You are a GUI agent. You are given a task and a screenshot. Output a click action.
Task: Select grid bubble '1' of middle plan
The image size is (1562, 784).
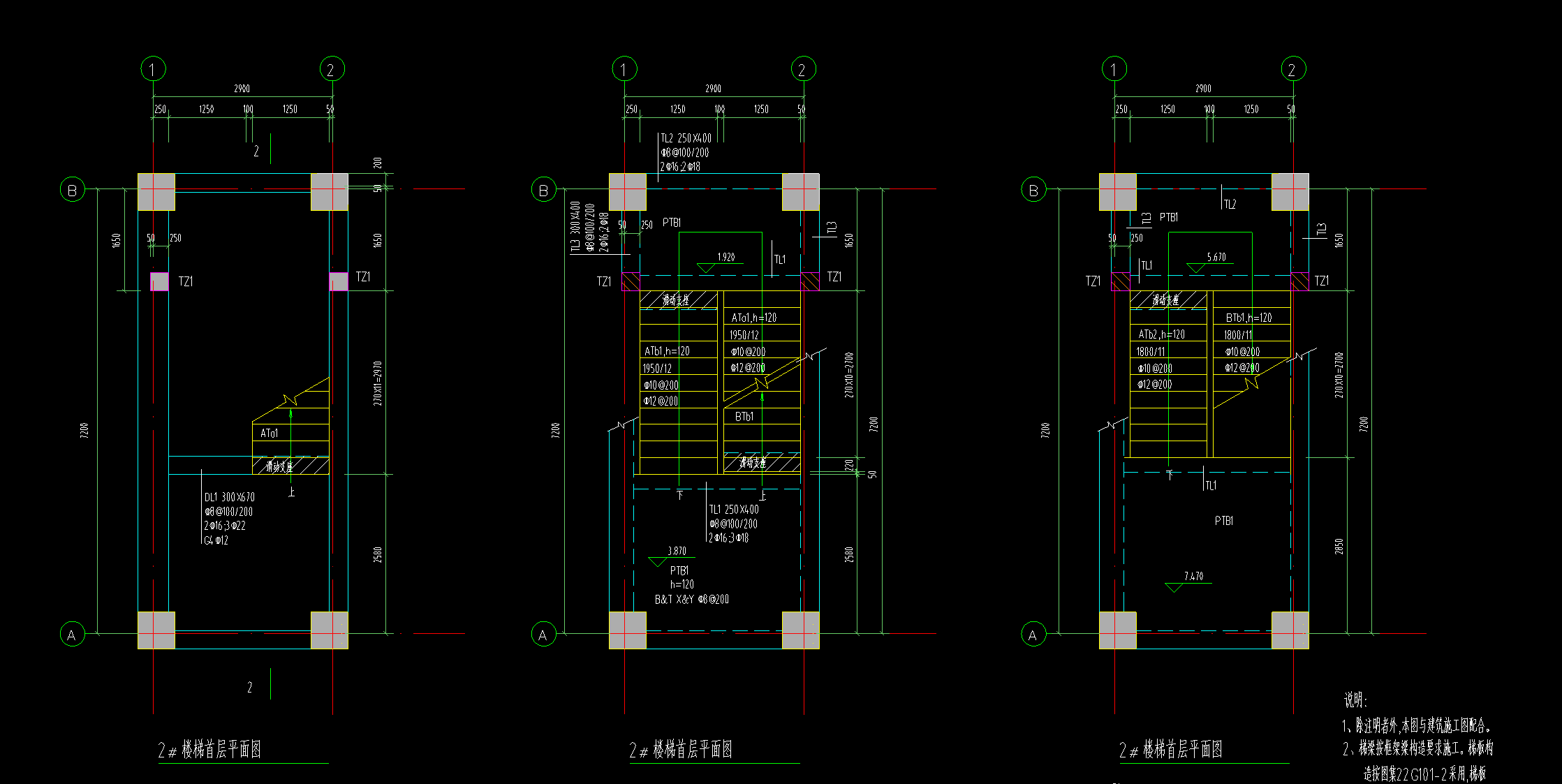point(624,69)
